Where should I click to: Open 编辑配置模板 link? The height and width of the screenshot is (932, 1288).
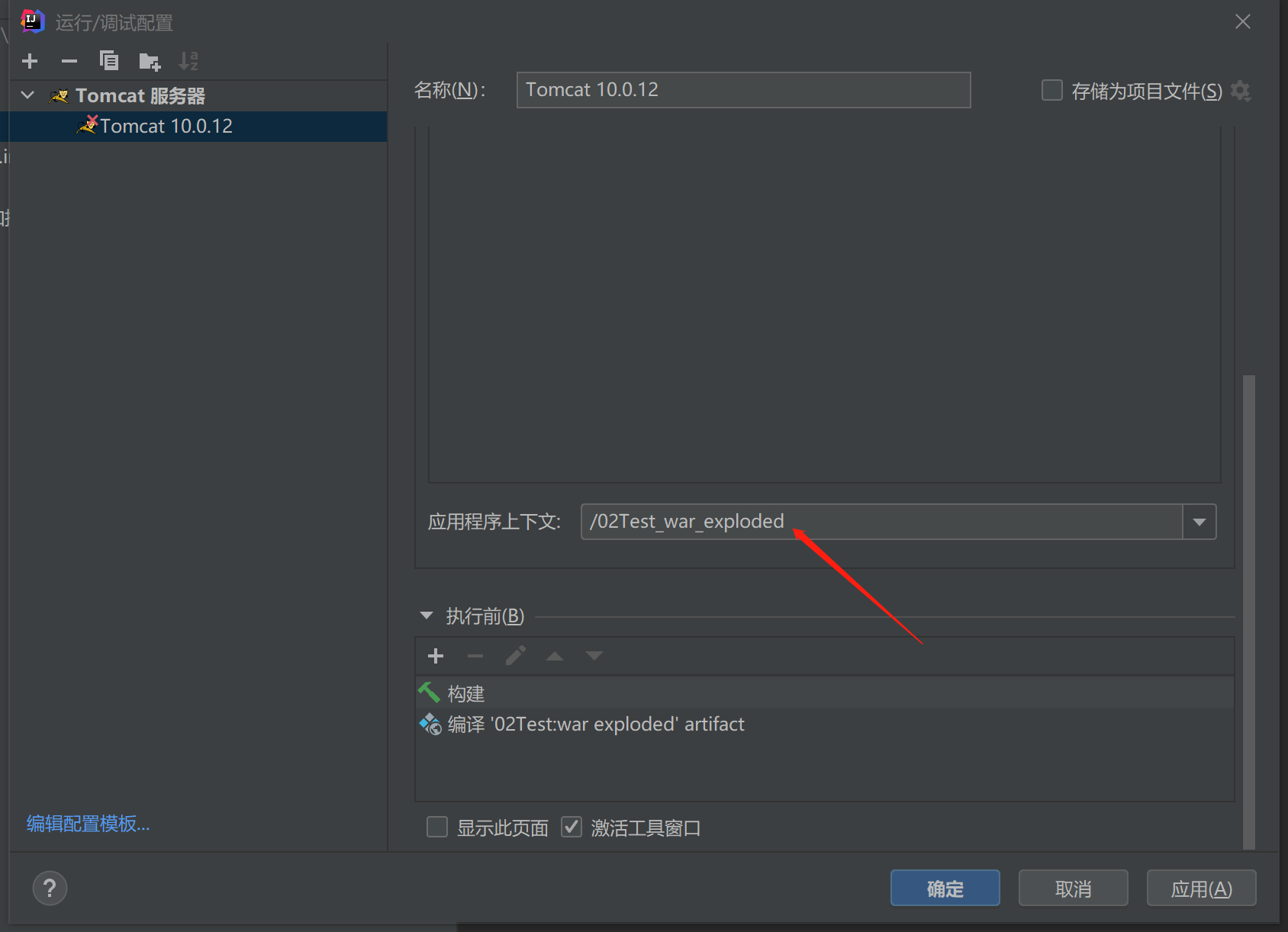click(89, 824)
